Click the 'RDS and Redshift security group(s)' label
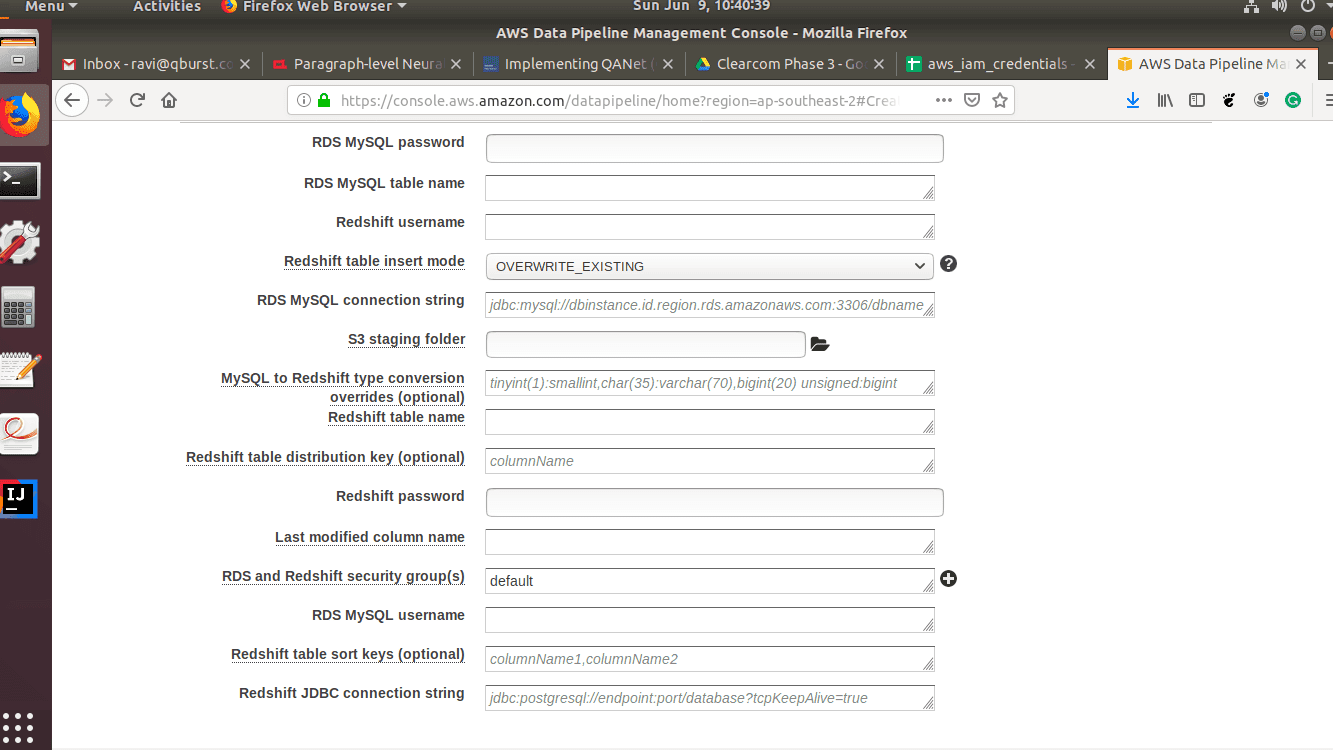 [x=343, y=576]
